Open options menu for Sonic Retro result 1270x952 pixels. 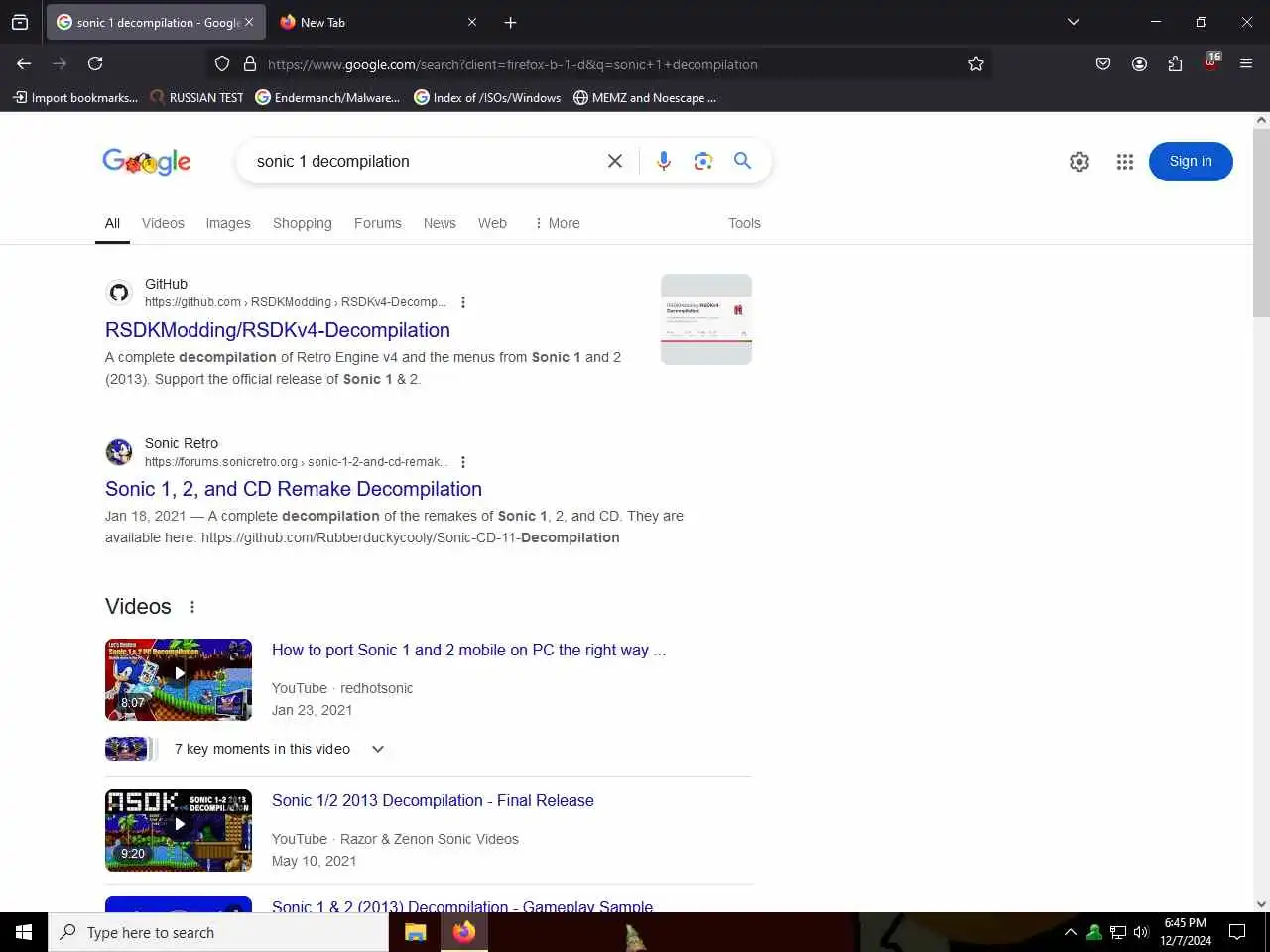(463, 462)
